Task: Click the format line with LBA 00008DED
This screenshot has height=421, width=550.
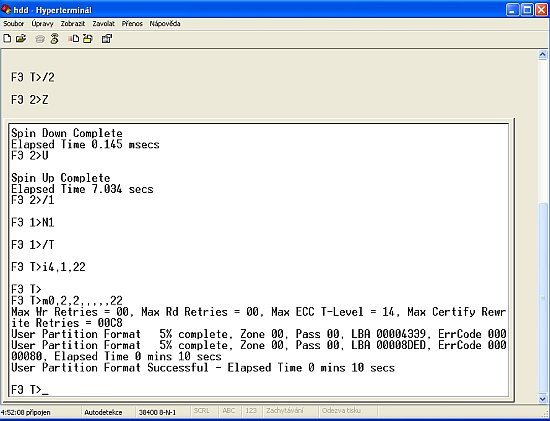Action: pos(259,345)
